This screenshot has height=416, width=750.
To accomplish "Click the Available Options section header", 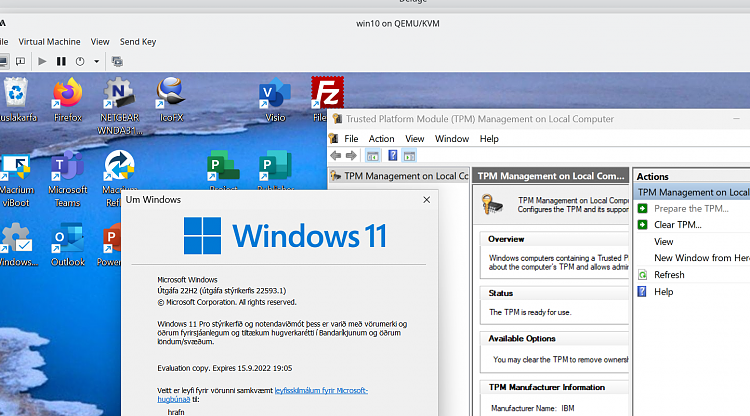I will pos(522,339).
